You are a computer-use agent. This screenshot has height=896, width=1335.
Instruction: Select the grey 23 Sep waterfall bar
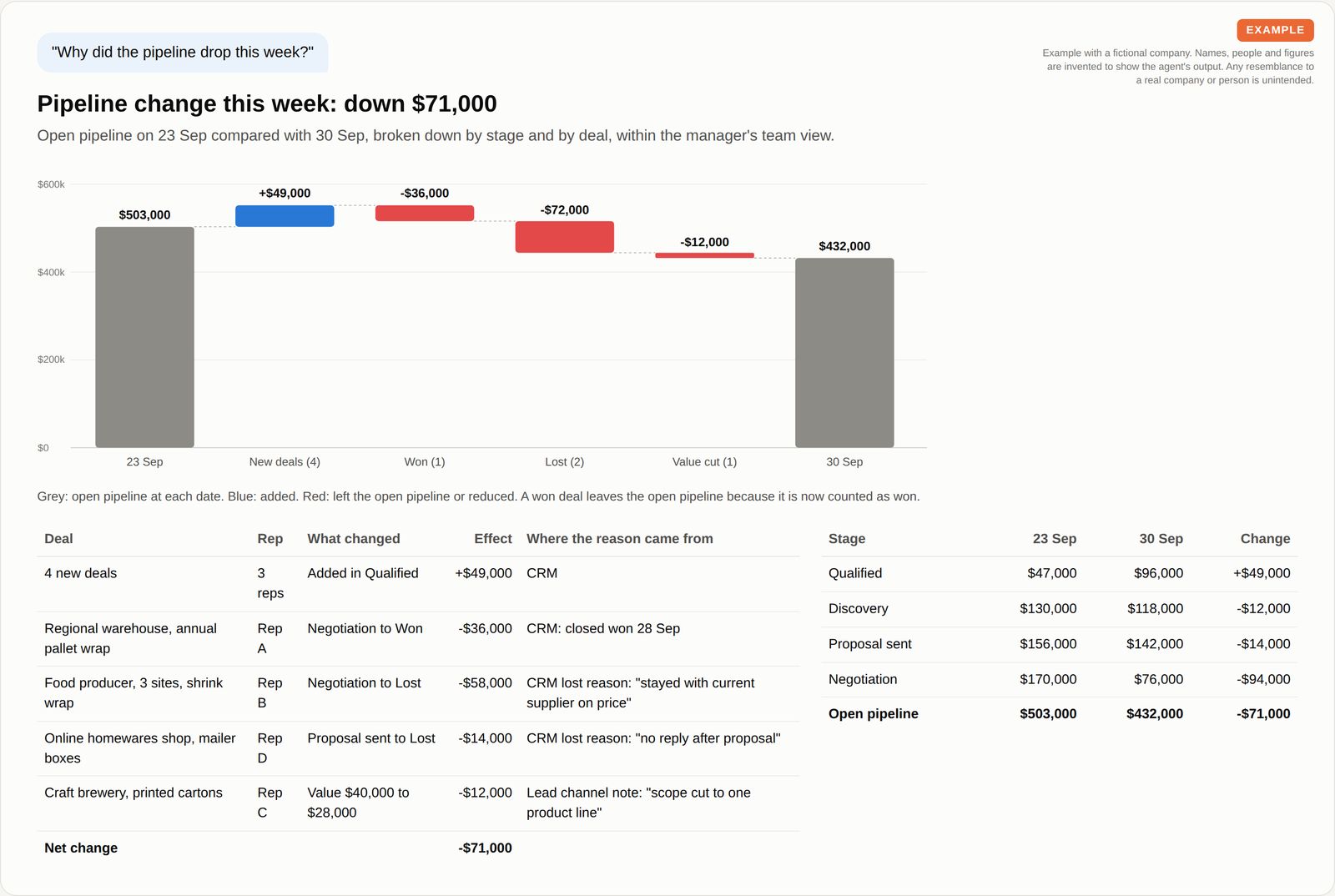[144, 337]
